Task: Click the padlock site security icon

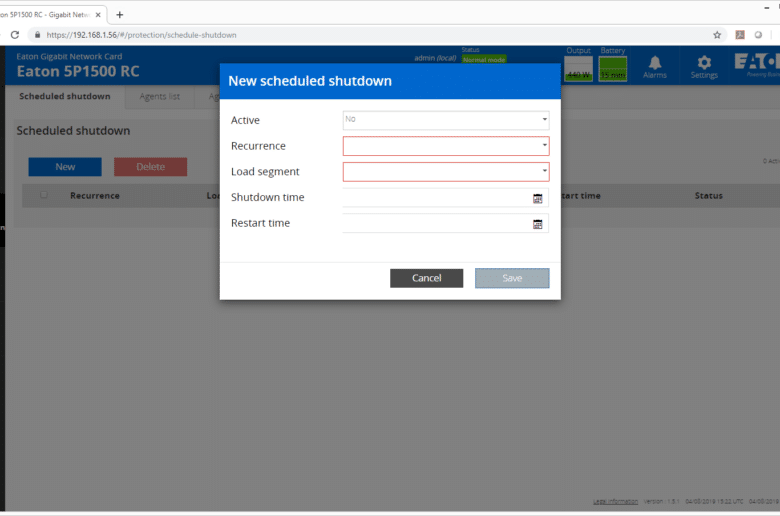Action: pyautogui.click(x=37, y=35)
